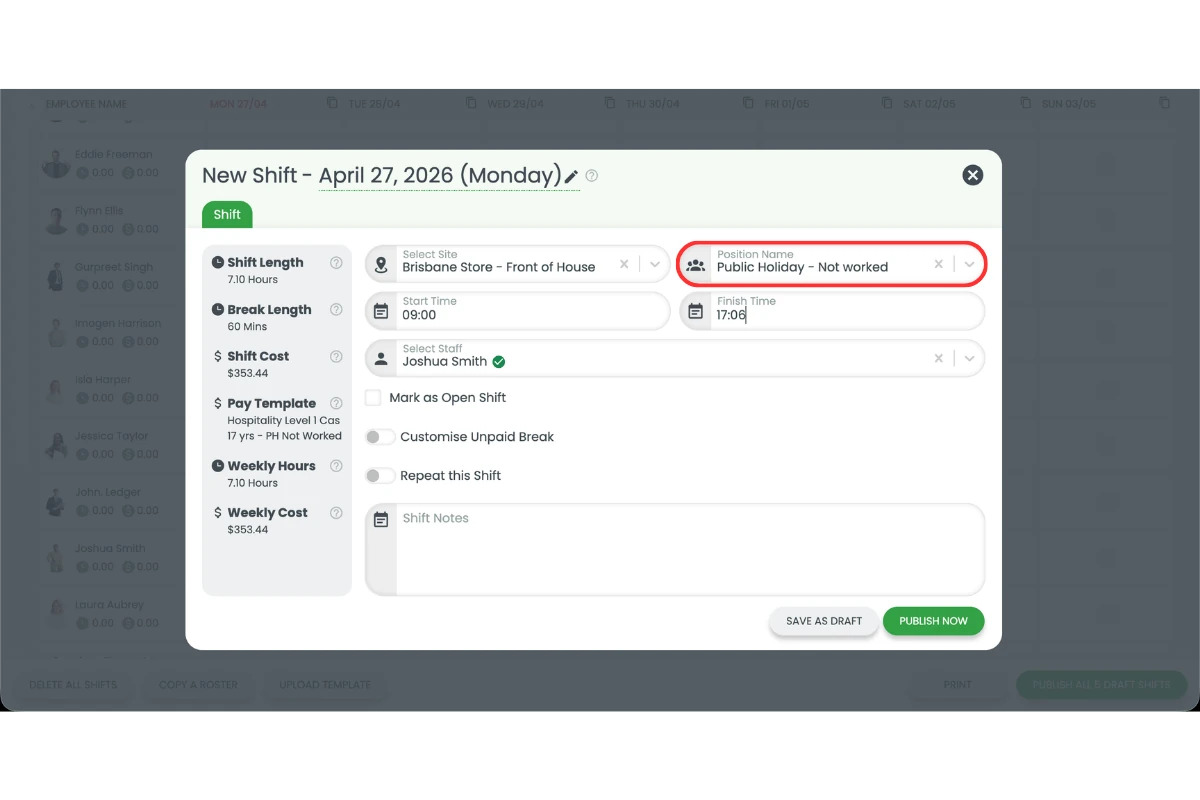Select Eddie Freeman in the background roster
Screen dimensions: 1200x800
point(113,154)
